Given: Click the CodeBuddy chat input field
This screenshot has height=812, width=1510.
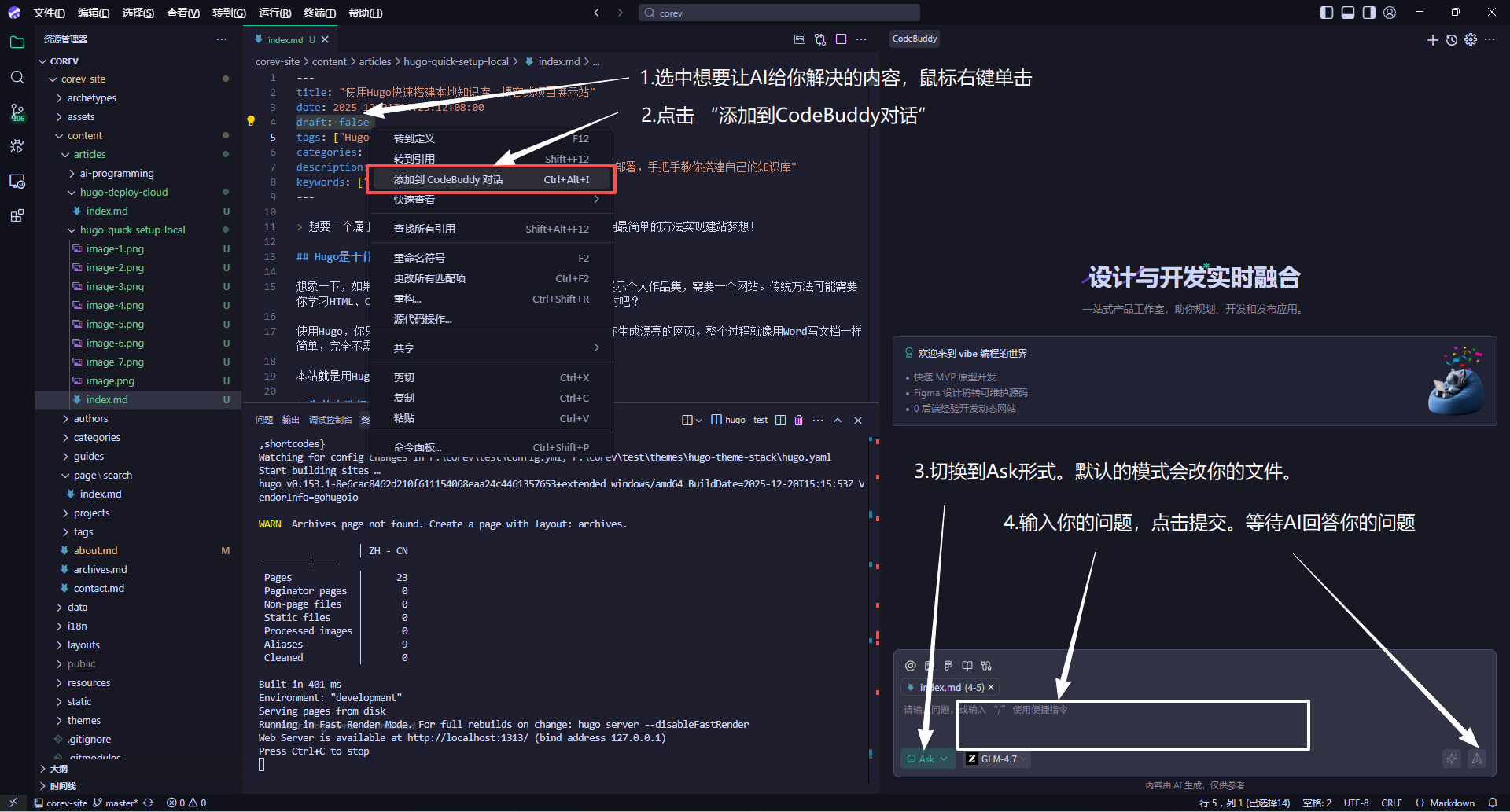Looking at the screenshot, I should pos(1132,724).
